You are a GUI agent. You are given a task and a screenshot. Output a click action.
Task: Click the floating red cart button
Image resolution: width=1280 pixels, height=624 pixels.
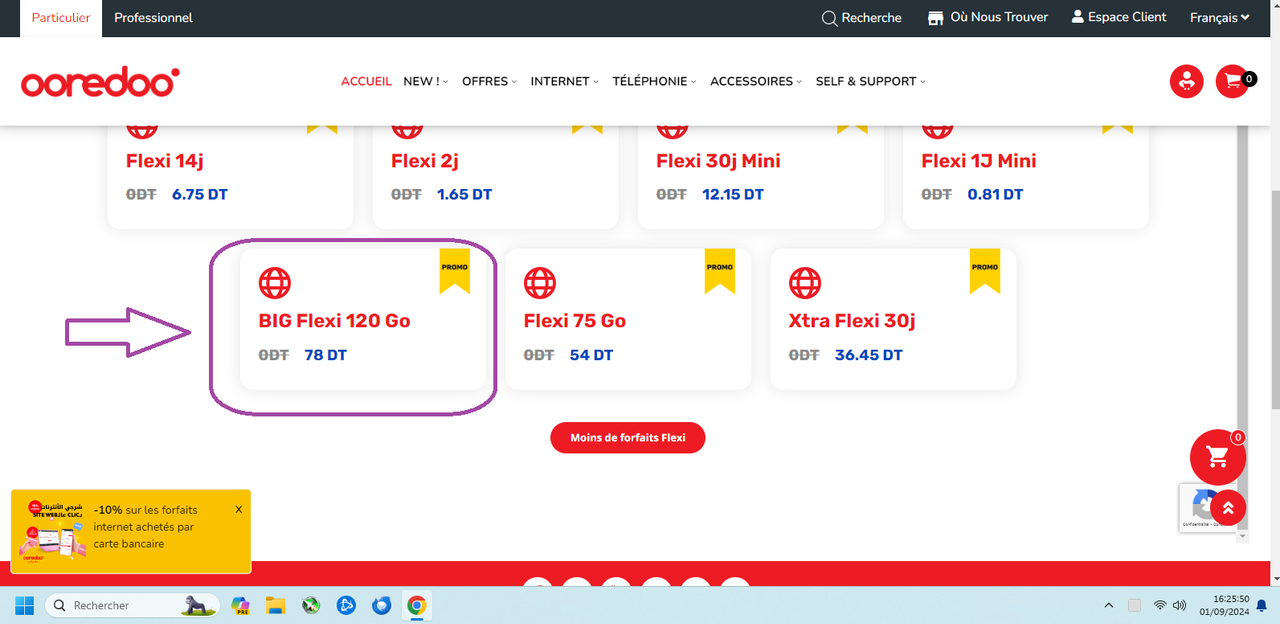tap(1217, 457)
